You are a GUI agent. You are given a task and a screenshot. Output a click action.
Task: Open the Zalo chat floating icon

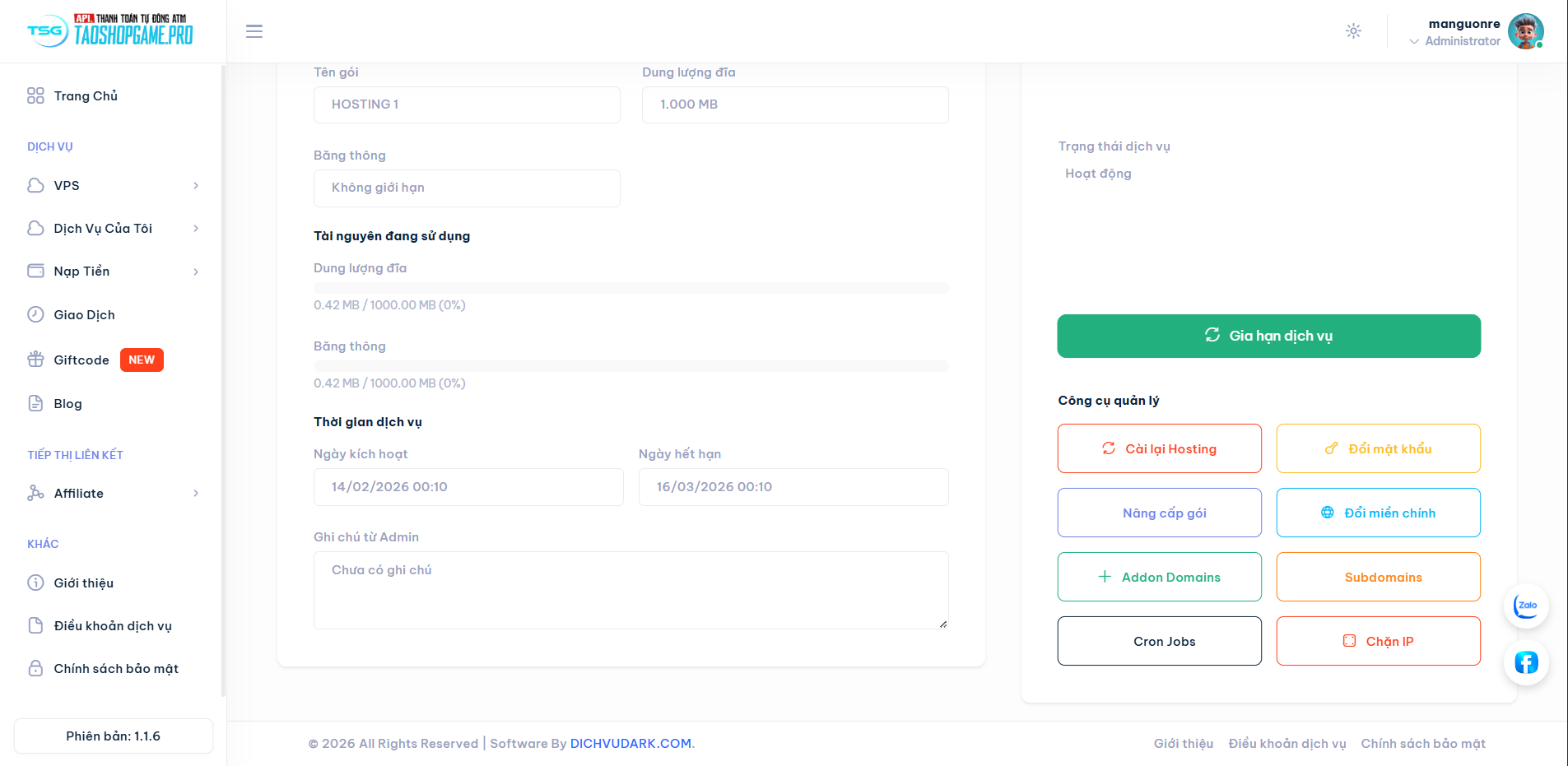(1526, 606)
